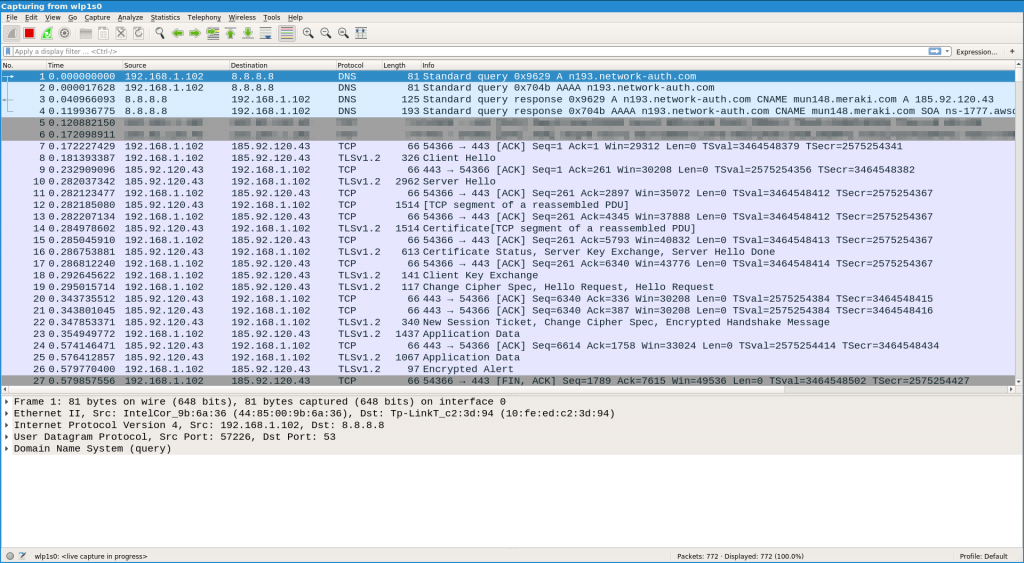Click the expert information status bar icon
The width and height of the screenshot is (1024, 563).
(10, 556)
